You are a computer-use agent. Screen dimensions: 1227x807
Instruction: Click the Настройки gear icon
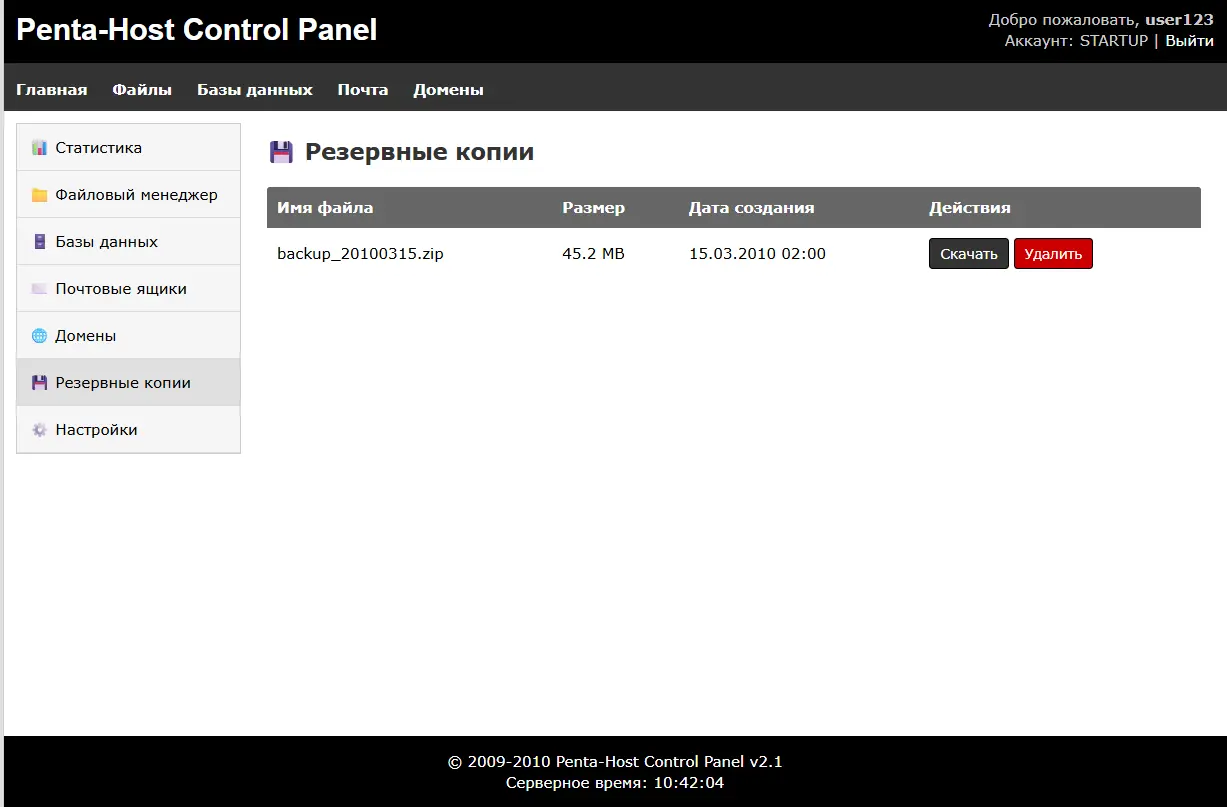click(x=39, y=430)
